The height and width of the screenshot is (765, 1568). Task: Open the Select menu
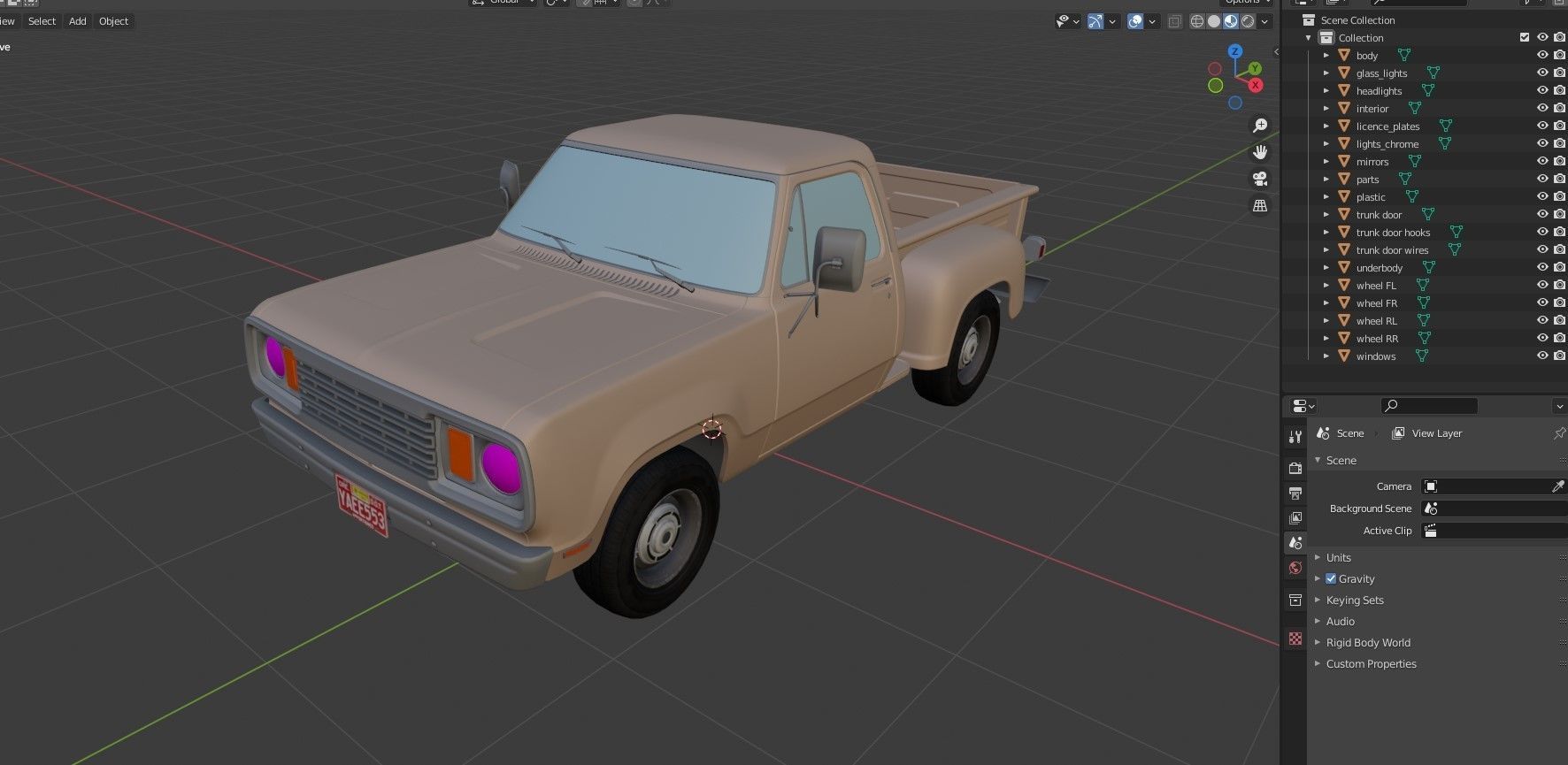42,21
